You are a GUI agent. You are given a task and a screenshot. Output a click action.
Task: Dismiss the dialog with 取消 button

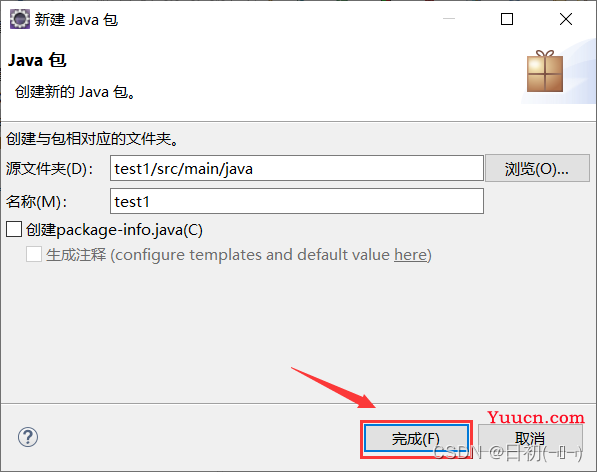tap(530, 439)
